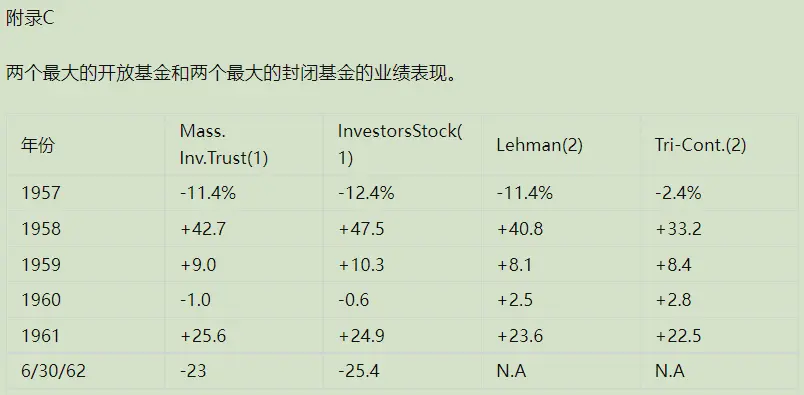Click the -1.0 value in 1960 row
804x395 pixels.
coord(195,300)
